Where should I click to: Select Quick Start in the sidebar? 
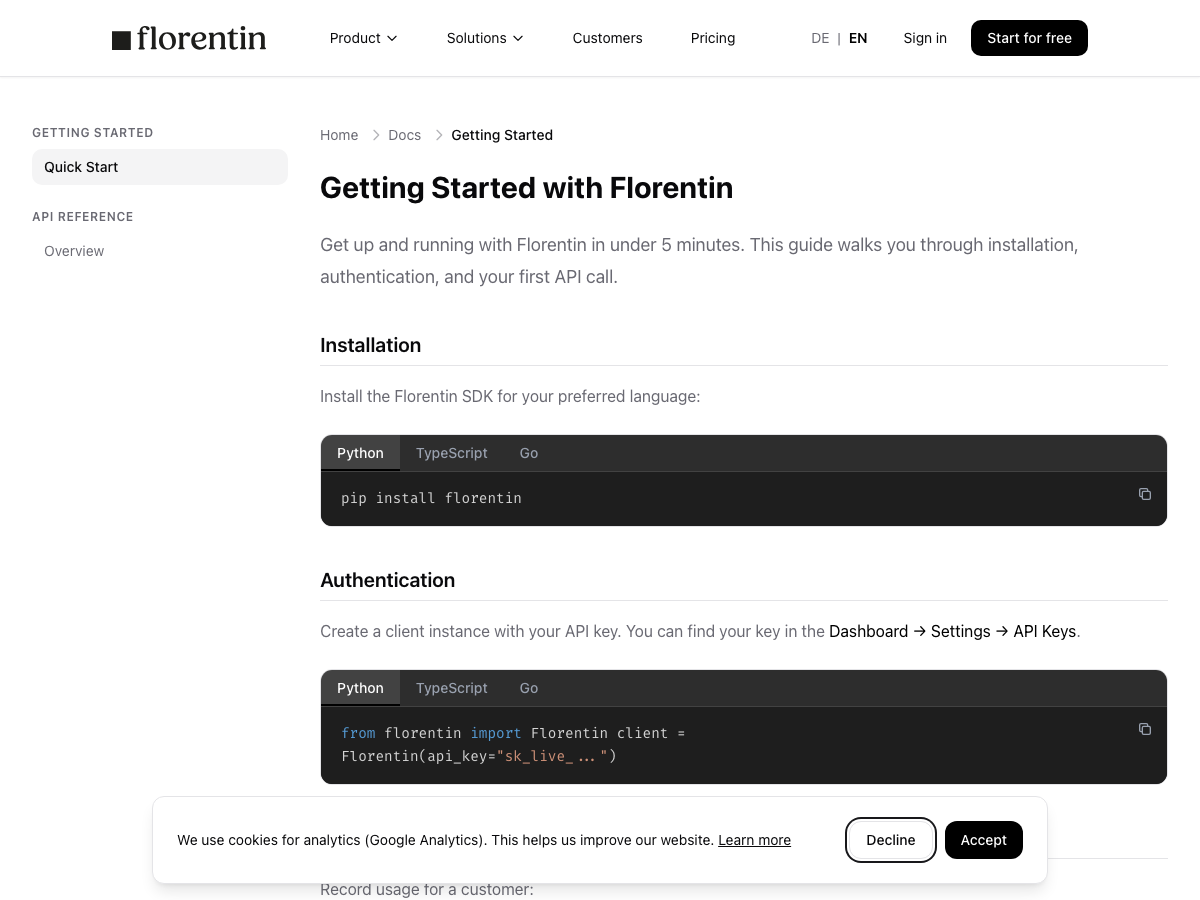click(81, 167)
